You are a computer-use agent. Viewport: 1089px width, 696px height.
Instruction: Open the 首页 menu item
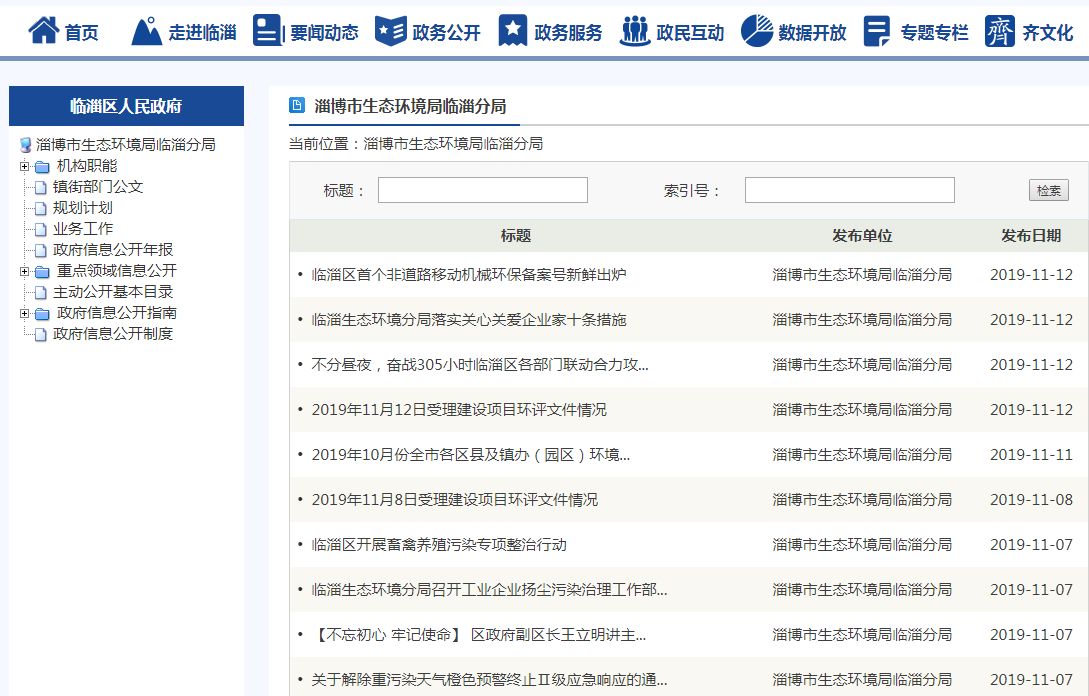81,33
